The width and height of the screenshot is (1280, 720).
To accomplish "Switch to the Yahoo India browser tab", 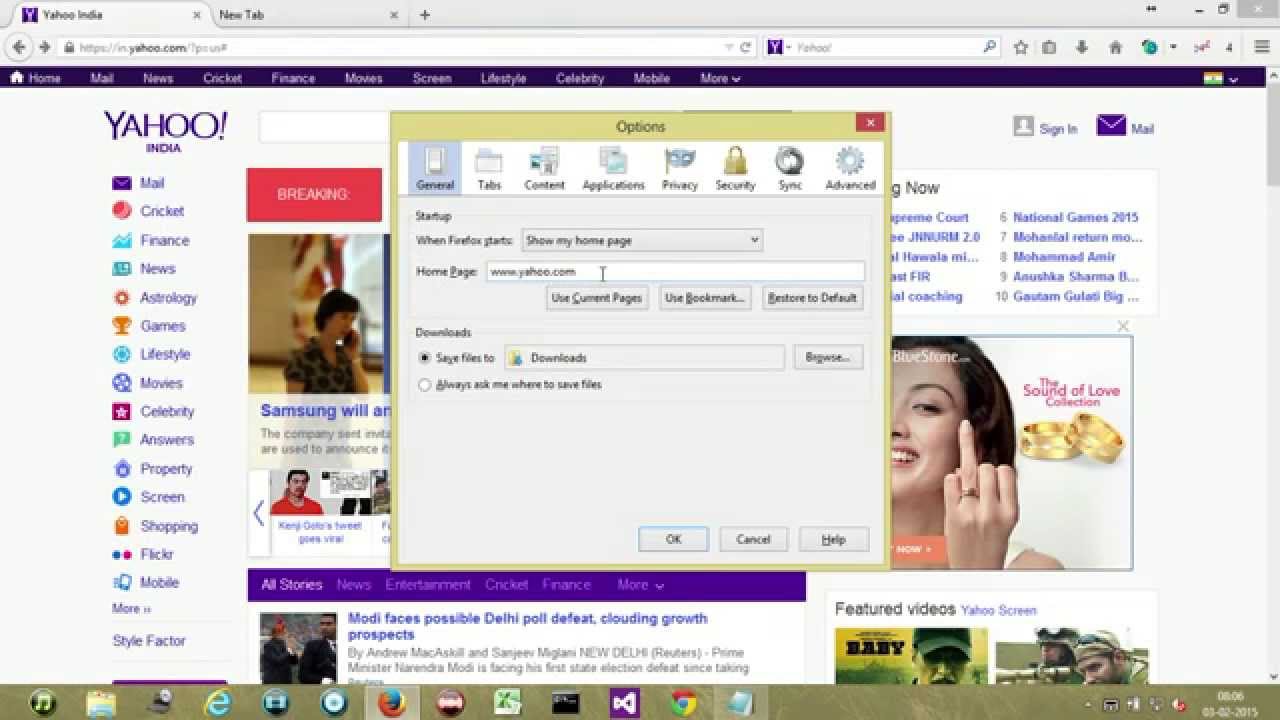I will click(110, 15).
